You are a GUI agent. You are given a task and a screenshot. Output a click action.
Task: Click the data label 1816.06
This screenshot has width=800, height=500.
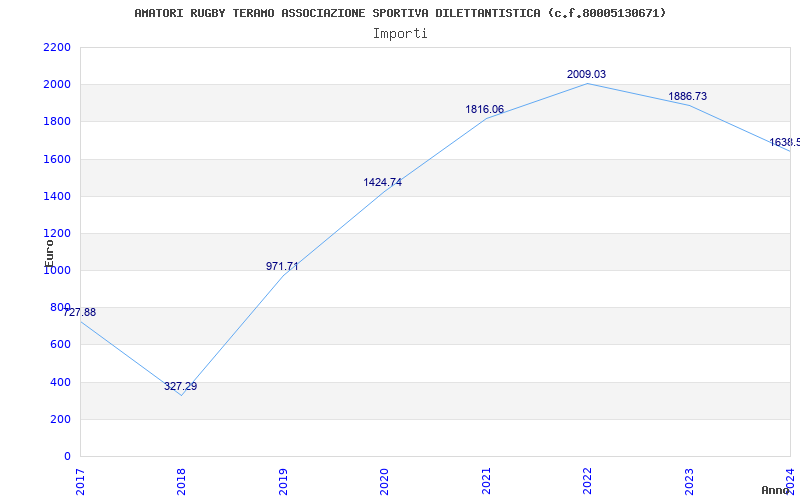click(484, 110)
